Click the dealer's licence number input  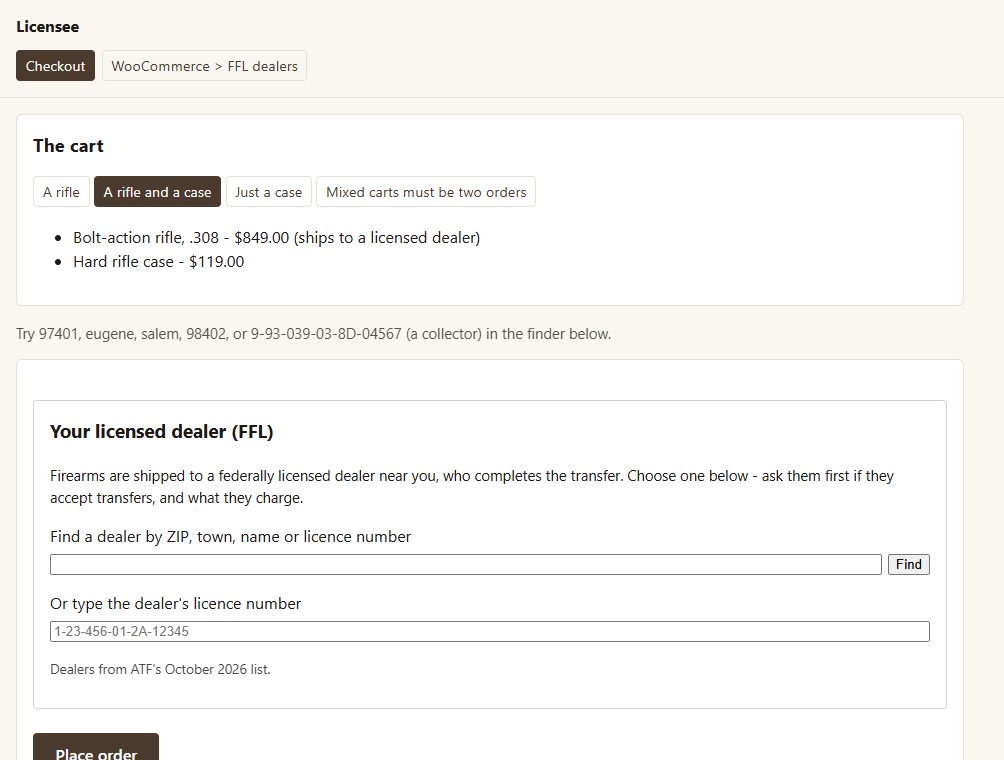490,631
